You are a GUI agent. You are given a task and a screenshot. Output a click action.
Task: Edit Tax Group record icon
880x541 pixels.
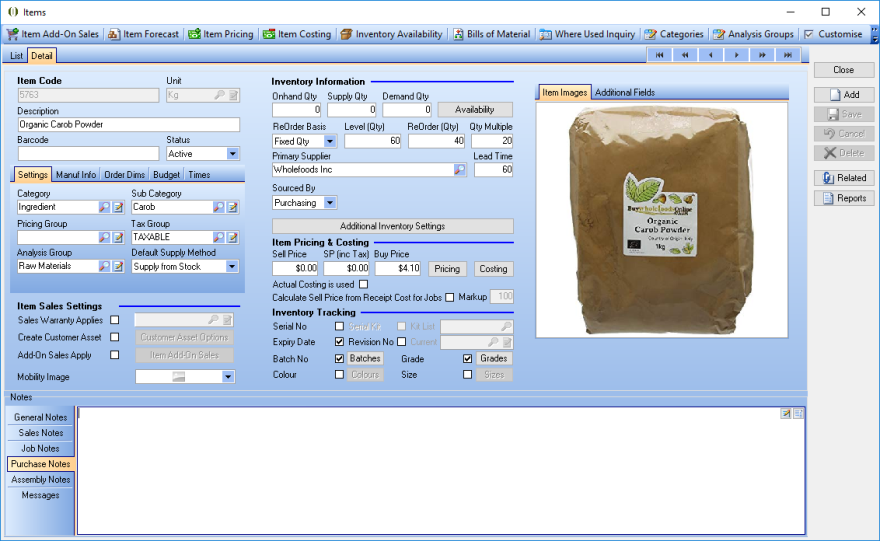coord(232,237)
